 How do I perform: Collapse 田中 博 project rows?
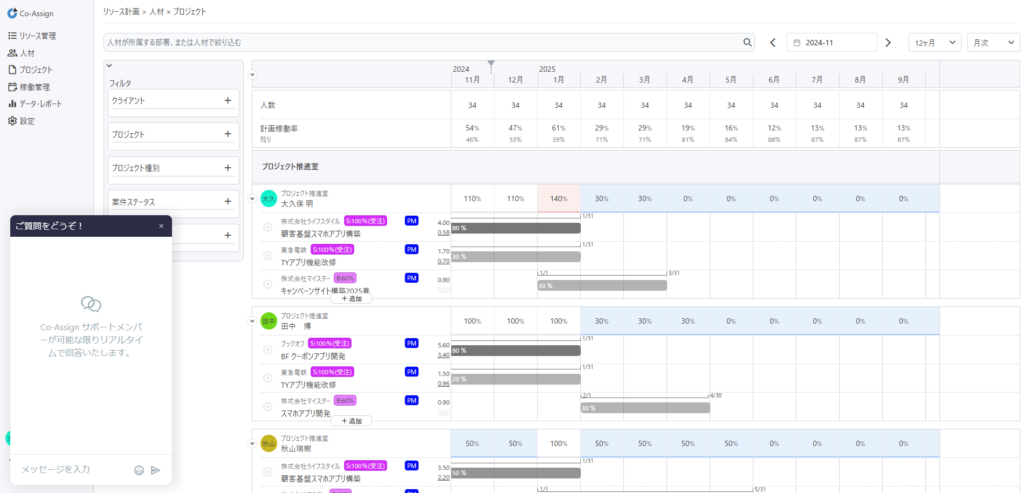click(x=253, y=321)
